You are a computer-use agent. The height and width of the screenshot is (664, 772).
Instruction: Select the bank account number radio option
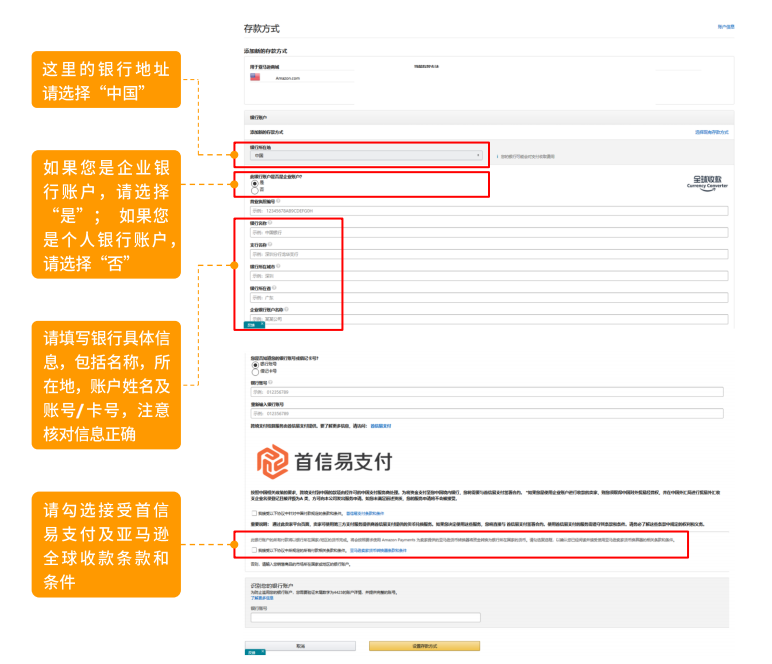click(x=255, y=365)
